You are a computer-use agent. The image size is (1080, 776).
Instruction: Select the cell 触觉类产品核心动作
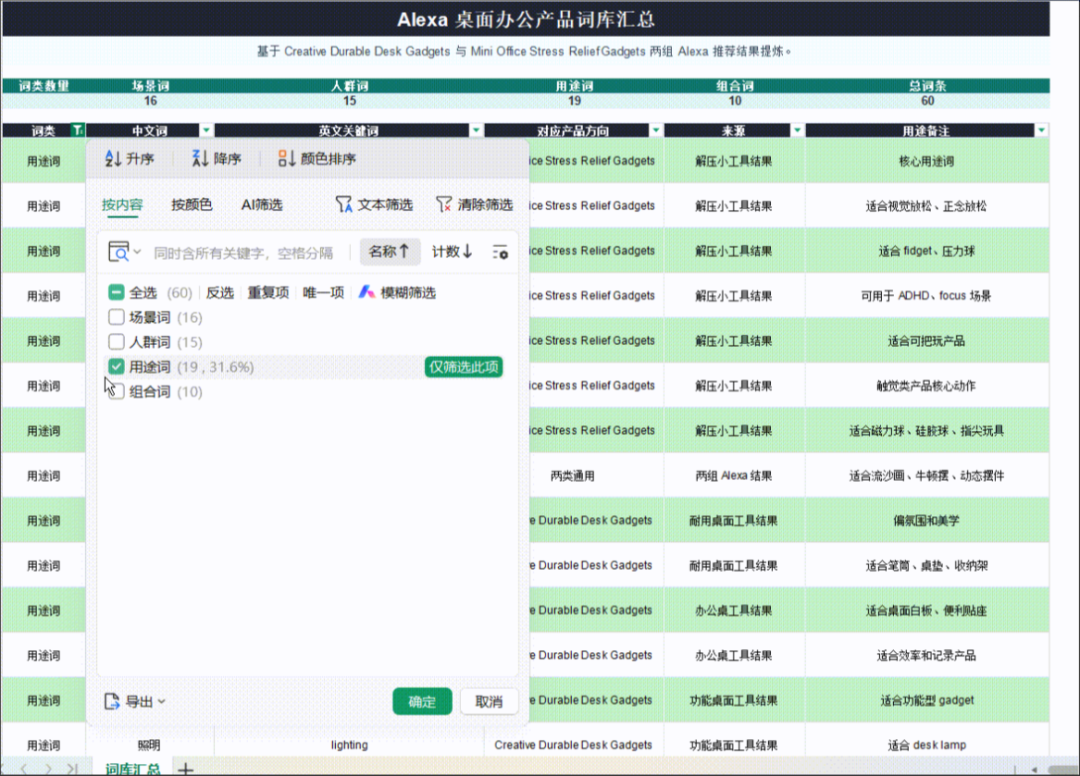pos(926,386)
